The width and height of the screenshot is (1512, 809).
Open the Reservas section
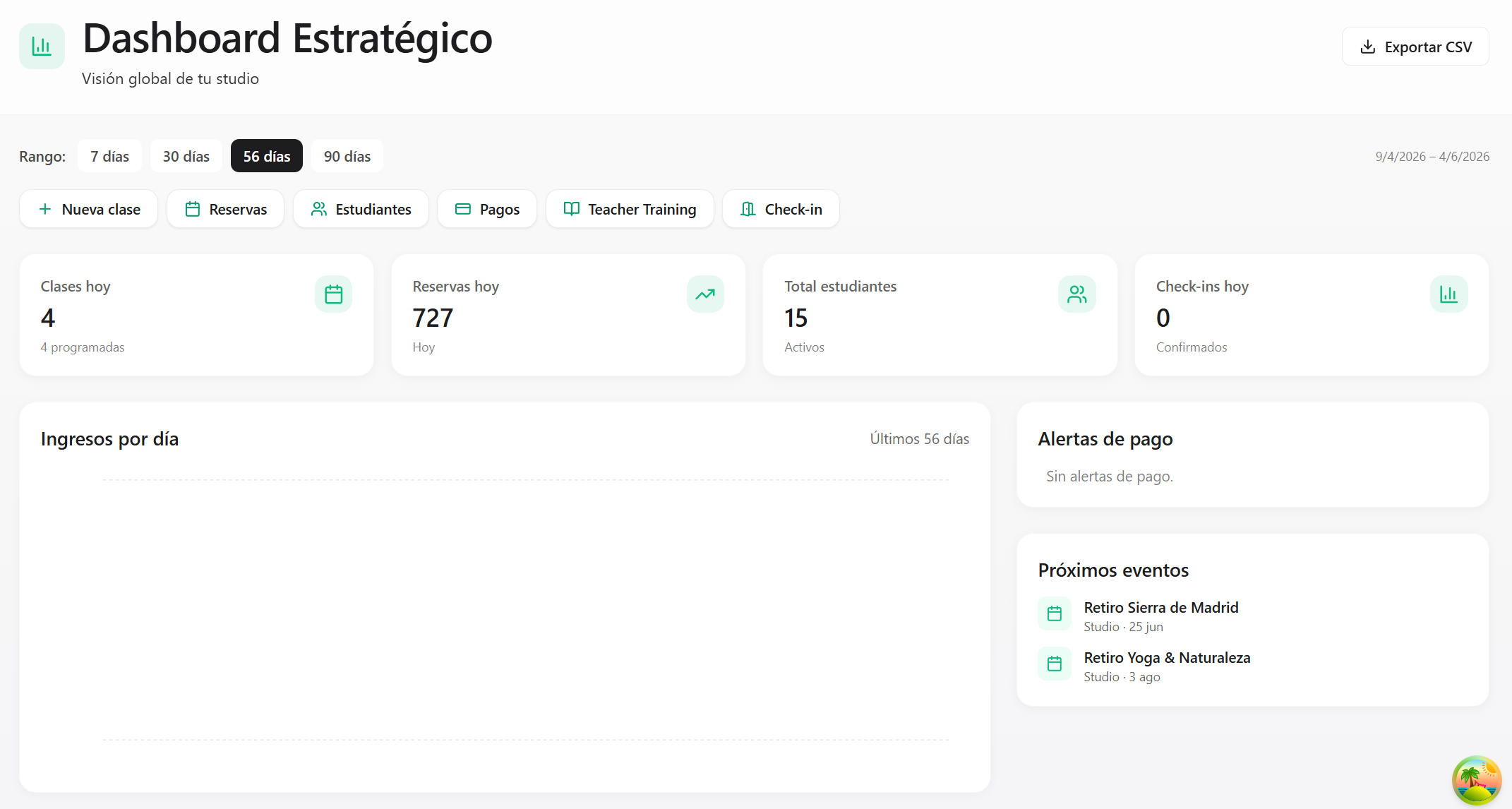(225, 209)
